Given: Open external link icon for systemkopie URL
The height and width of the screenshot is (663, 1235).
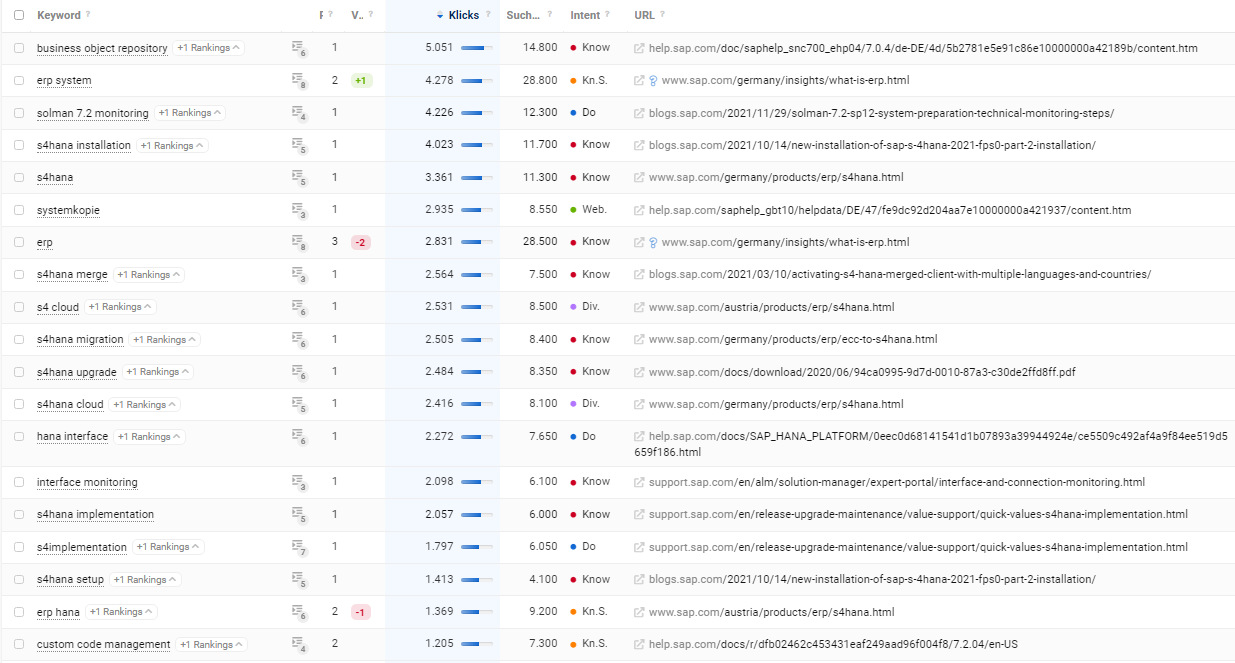Looking at the screenshot, I should pos(640,211).
